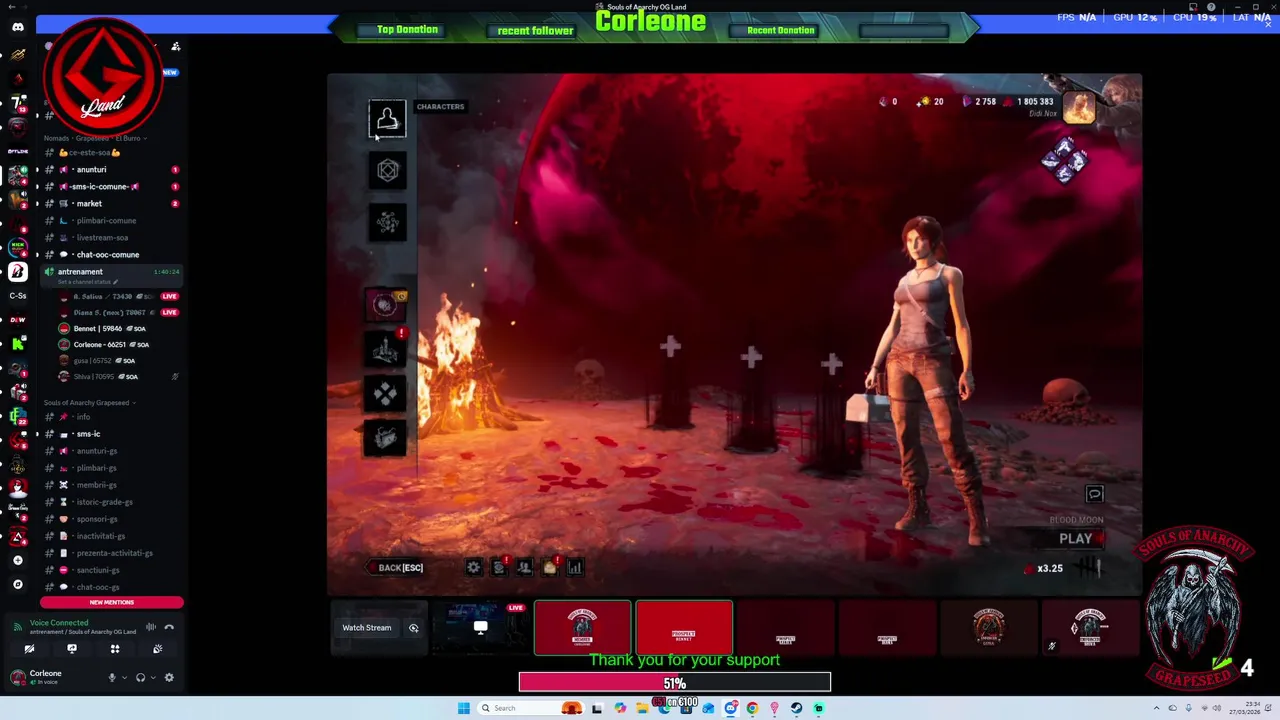Click the Watch Stream button

pos(367,628)
